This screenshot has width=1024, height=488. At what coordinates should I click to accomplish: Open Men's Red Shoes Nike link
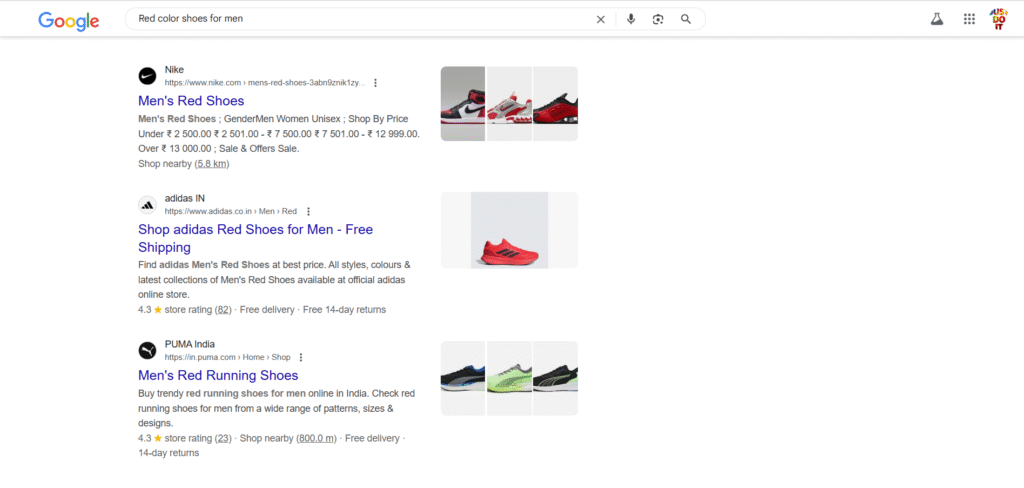pyautogui.click(x=191, y=101)
